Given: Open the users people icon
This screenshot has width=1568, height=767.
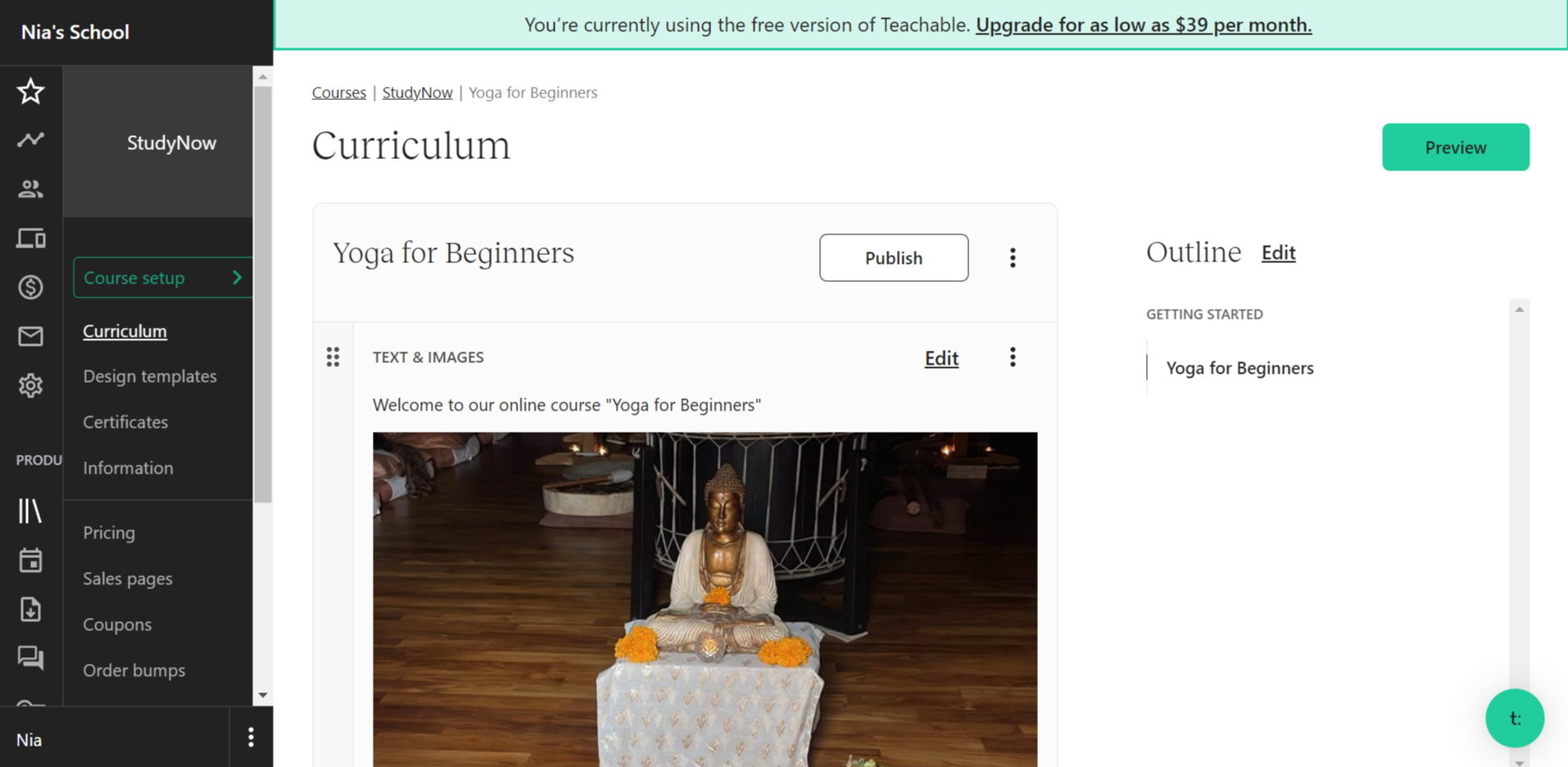Looking at the screenshot, I should (30, 189).
